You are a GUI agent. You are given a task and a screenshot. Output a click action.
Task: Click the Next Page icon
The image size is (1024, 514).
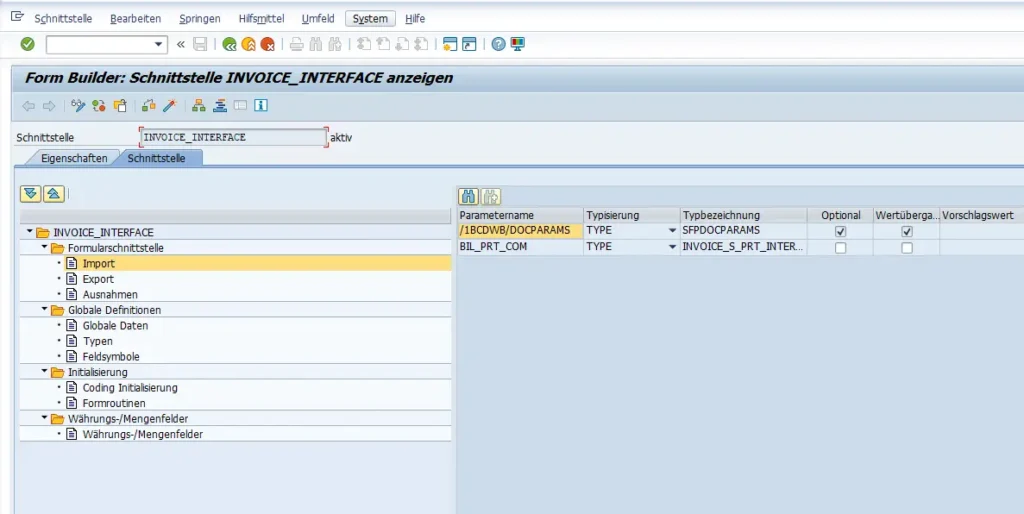pos(402,44)
